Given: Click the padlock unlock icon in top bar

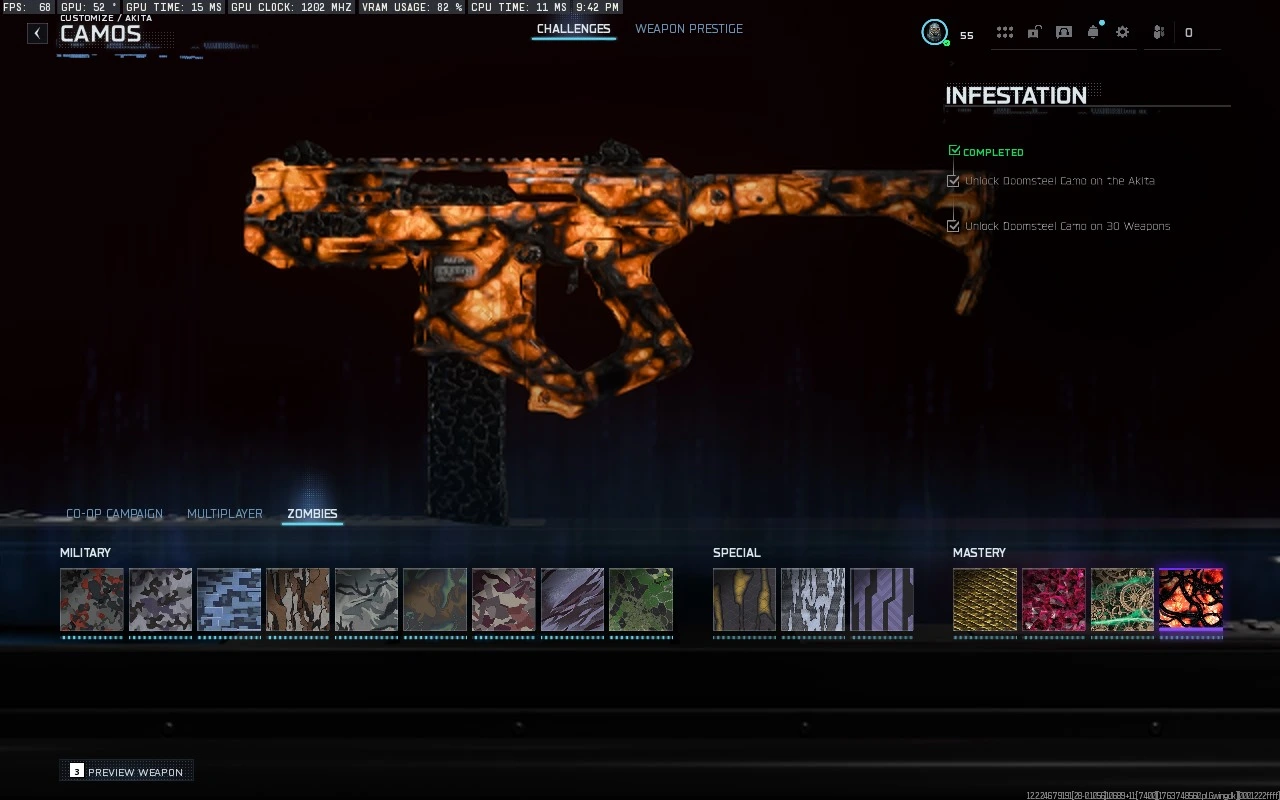Looking at the screenshot, I should coord(1033,32).
